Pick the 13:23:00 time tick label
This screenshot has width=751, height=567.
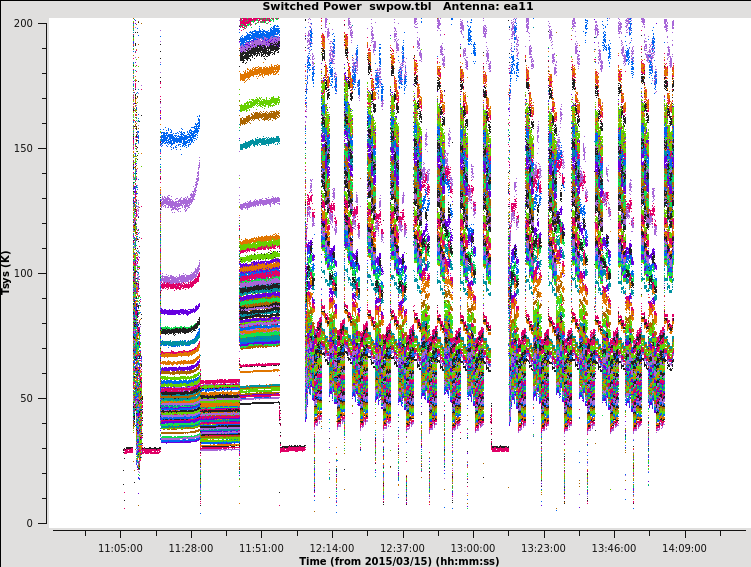543,548
